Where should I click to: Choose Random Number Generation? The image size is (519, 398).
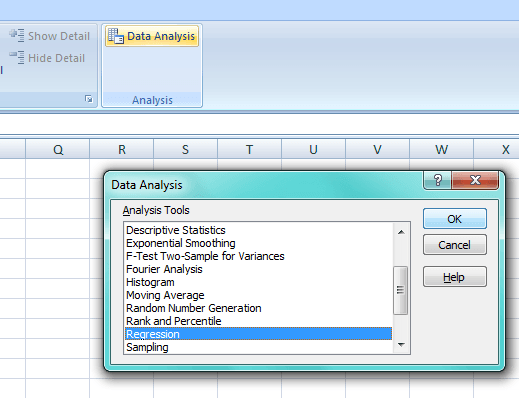258,308
